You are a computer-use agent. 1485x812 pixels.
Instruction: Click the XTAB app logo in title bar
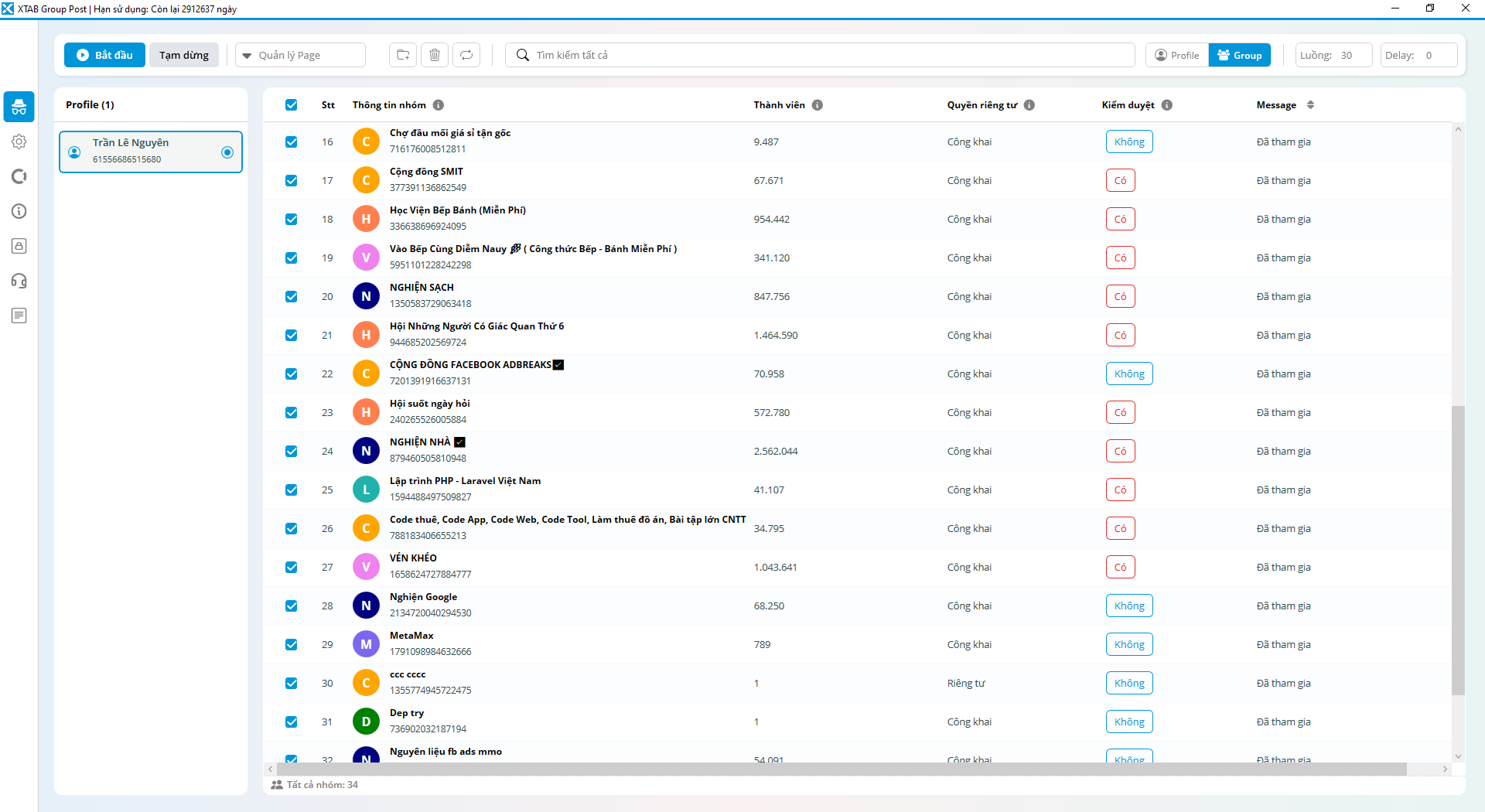click(x=8, y=9)
